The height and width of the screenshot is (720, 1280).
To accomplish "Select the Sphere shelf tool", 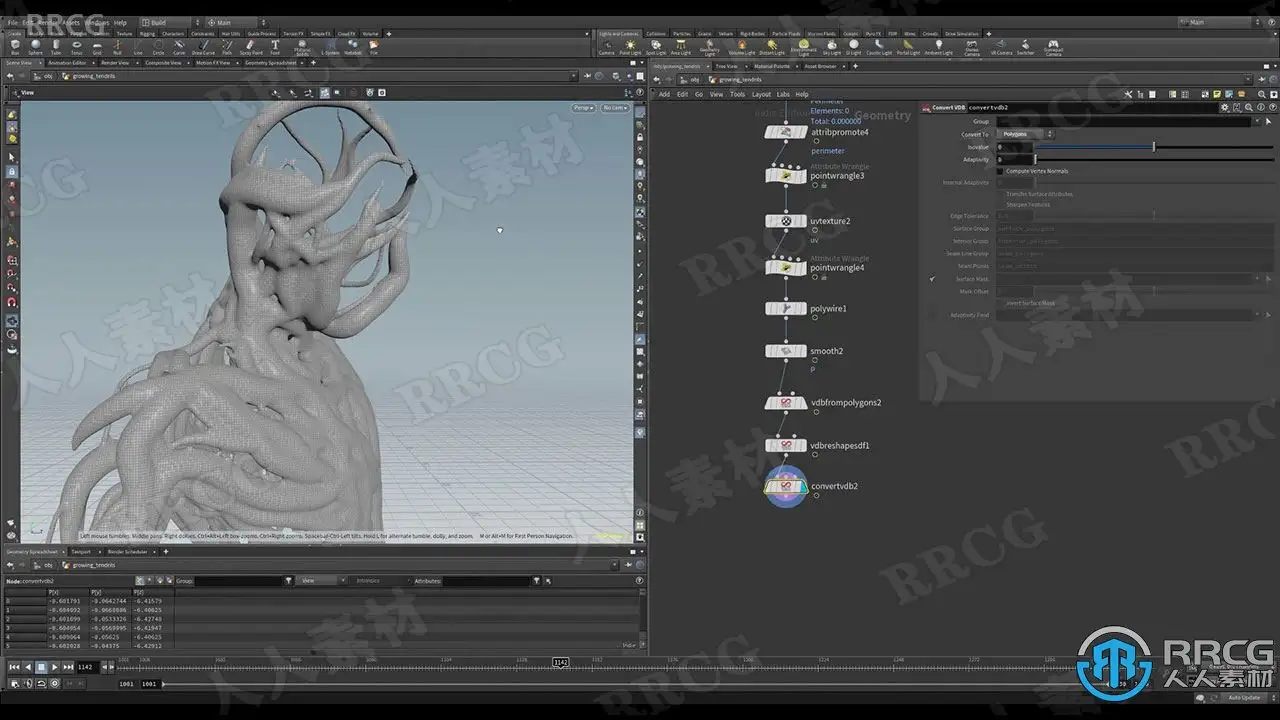I will click(x=36, y=46).
